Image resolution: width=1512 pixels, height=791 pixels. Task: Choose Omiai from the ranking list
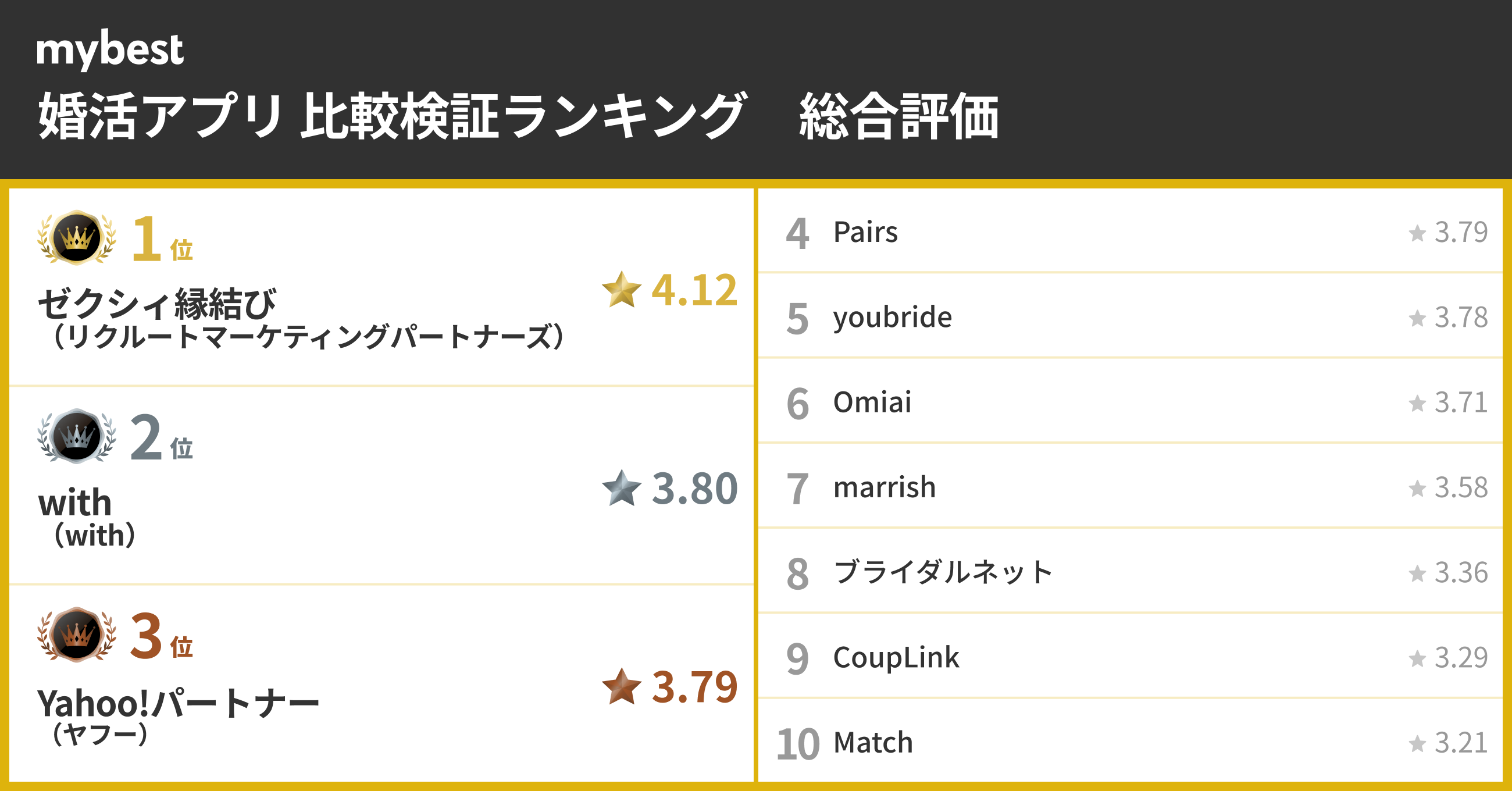point(872,402)
